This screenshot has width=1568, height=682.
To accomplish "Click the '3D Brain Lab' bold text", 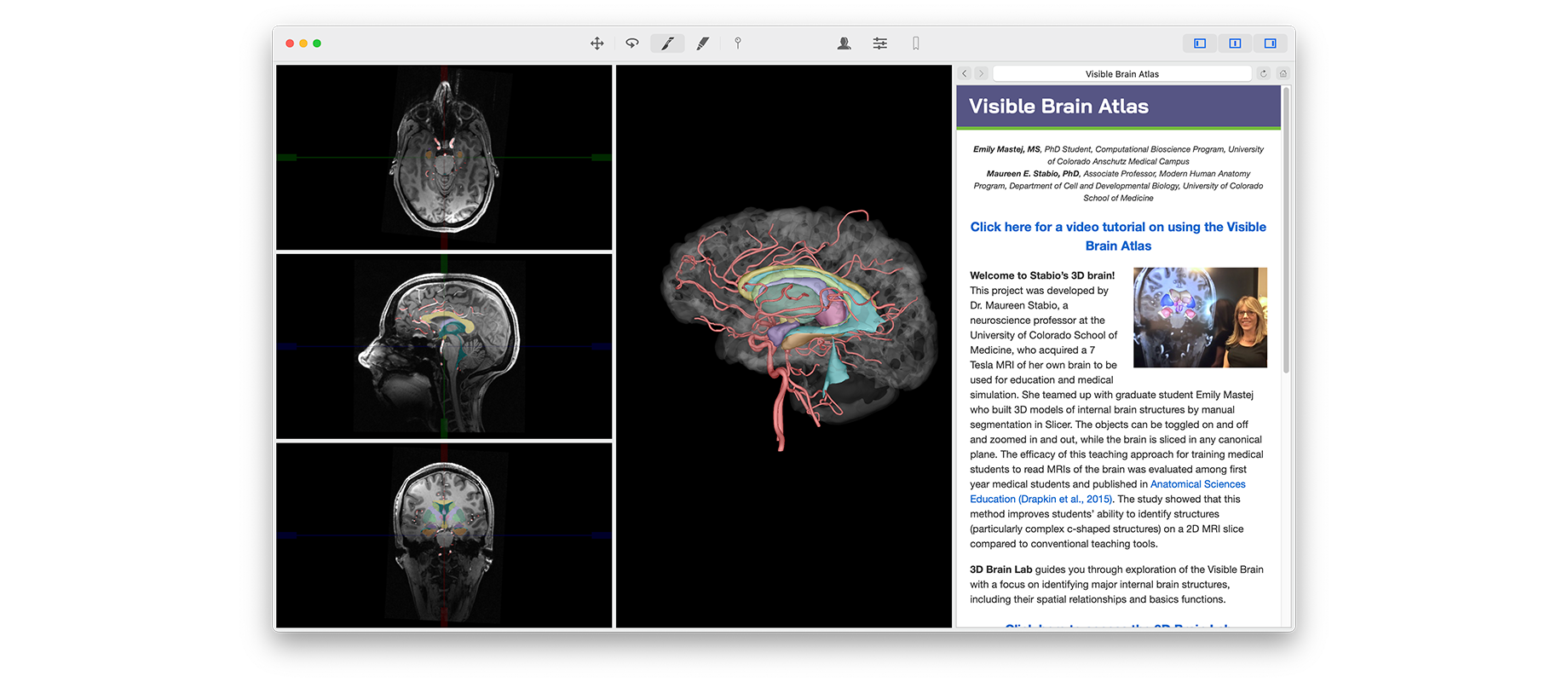I will [1000, 569].
